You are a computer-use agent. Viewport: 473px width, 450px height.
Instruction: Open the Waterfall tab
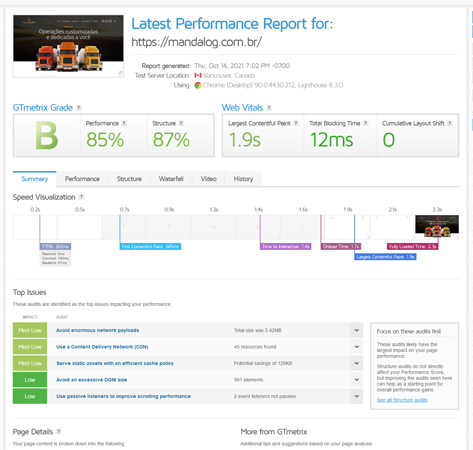point(171,179)
